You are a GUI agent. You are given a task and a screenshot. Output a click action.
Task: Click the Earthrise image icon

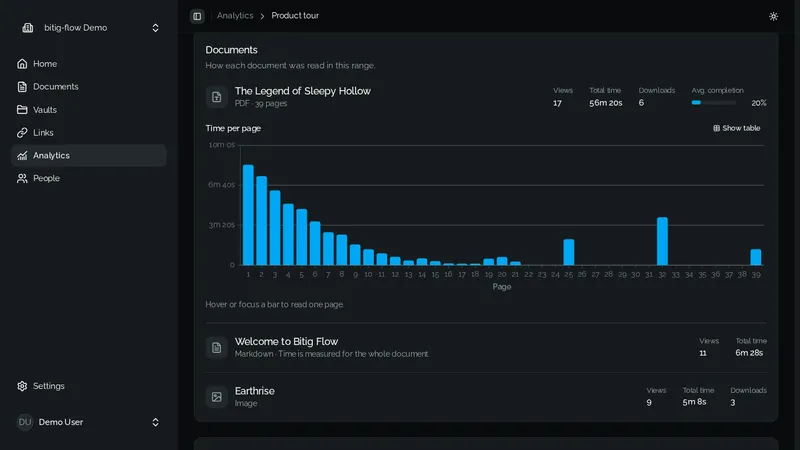[x=216, y=397]
